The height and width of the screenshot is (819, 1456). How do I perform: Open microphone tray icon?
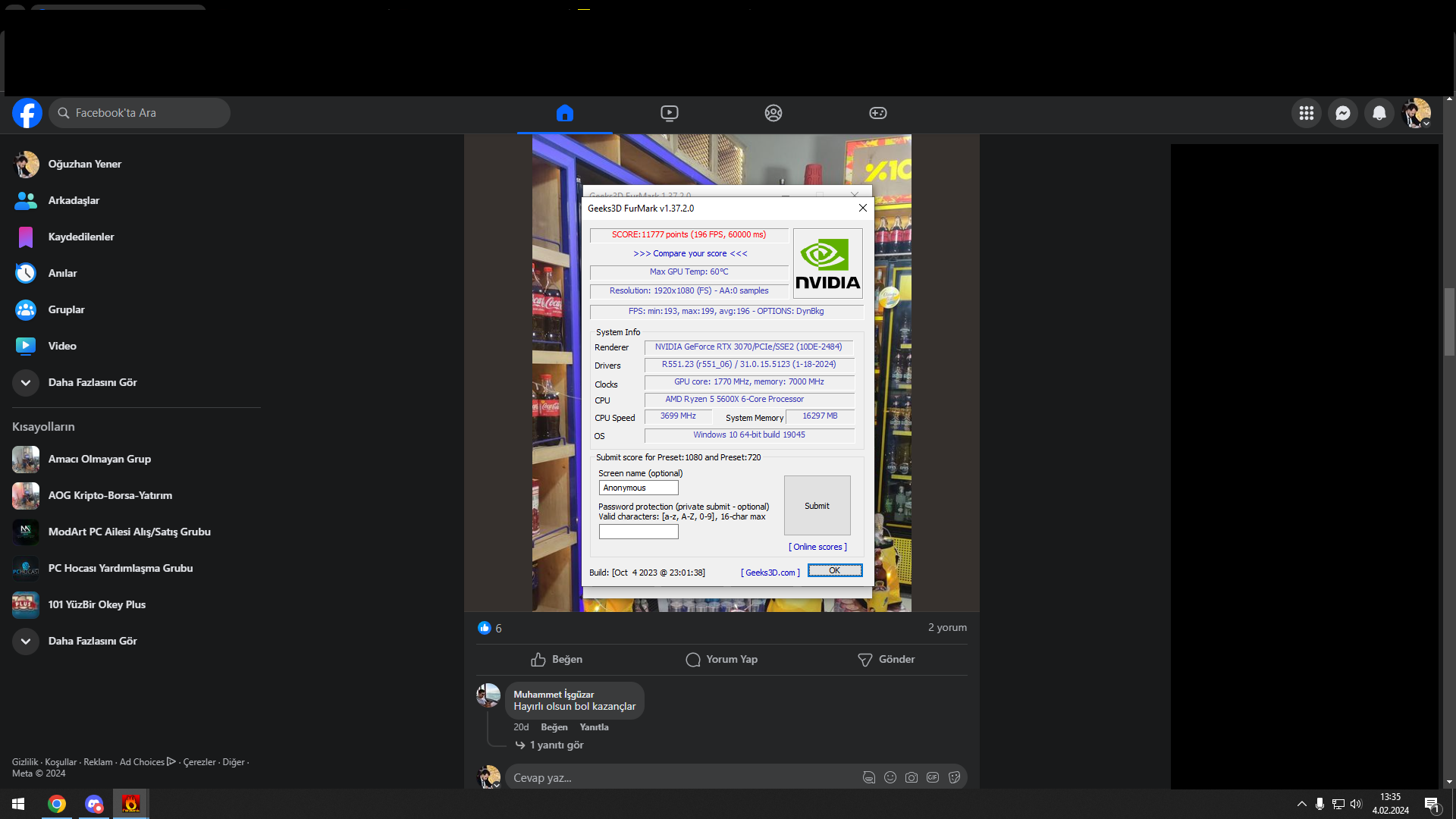point(1320,804)
